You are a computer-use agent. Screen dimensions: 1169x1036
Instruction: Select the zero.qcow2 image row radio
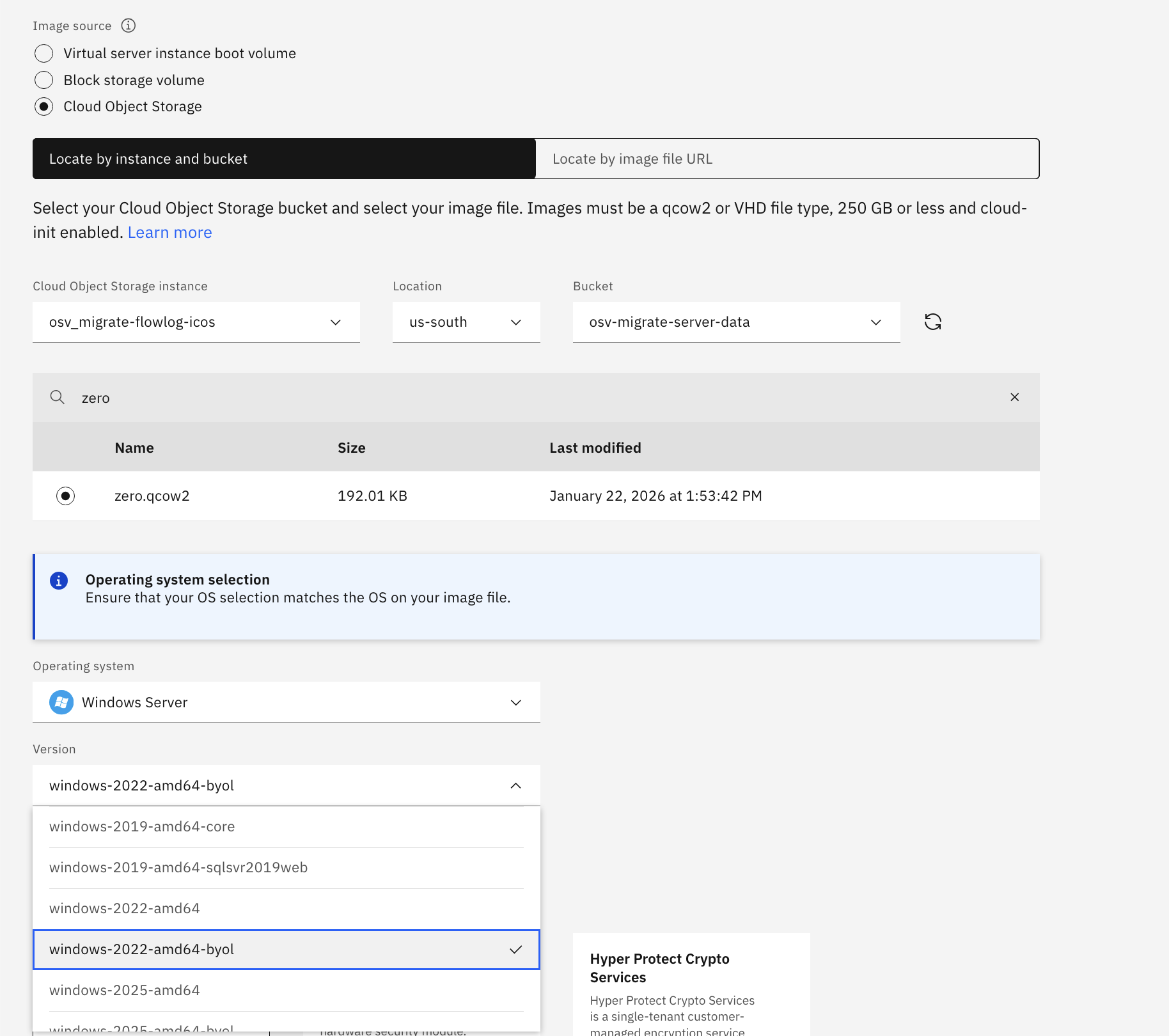coord(65,496)
